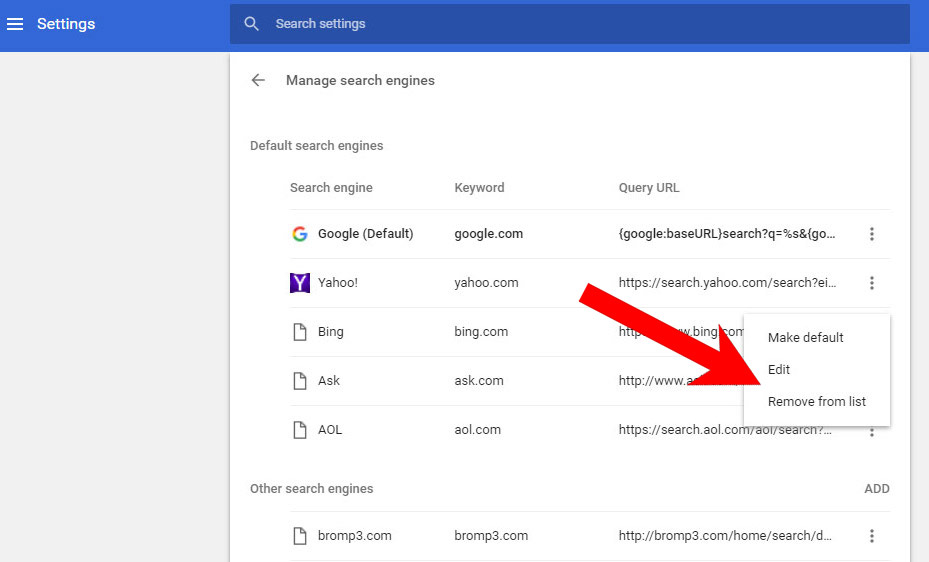Click the yahoo.com keyword

click(486, 283)
